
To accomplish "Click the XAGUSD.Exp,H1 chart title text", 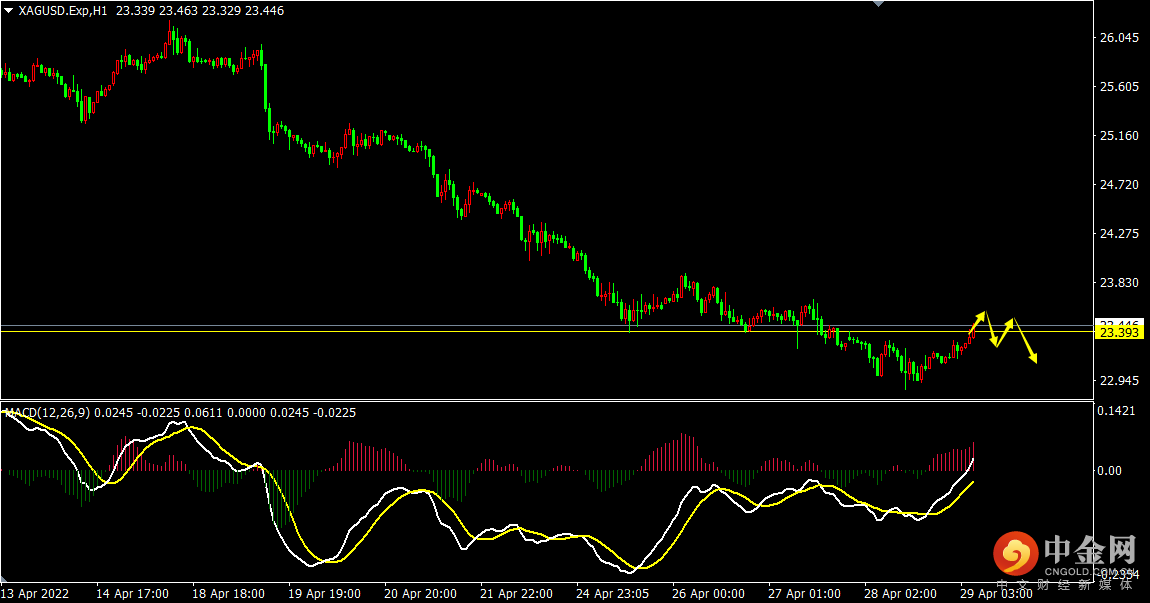I will pyautogui.click(x=63, y=11).
